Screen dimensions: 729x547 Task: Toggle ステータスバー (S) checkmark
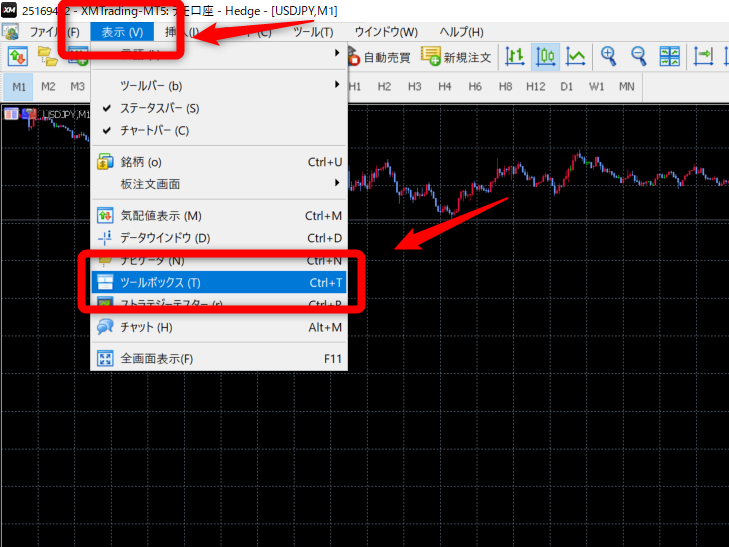click(159, 108)
